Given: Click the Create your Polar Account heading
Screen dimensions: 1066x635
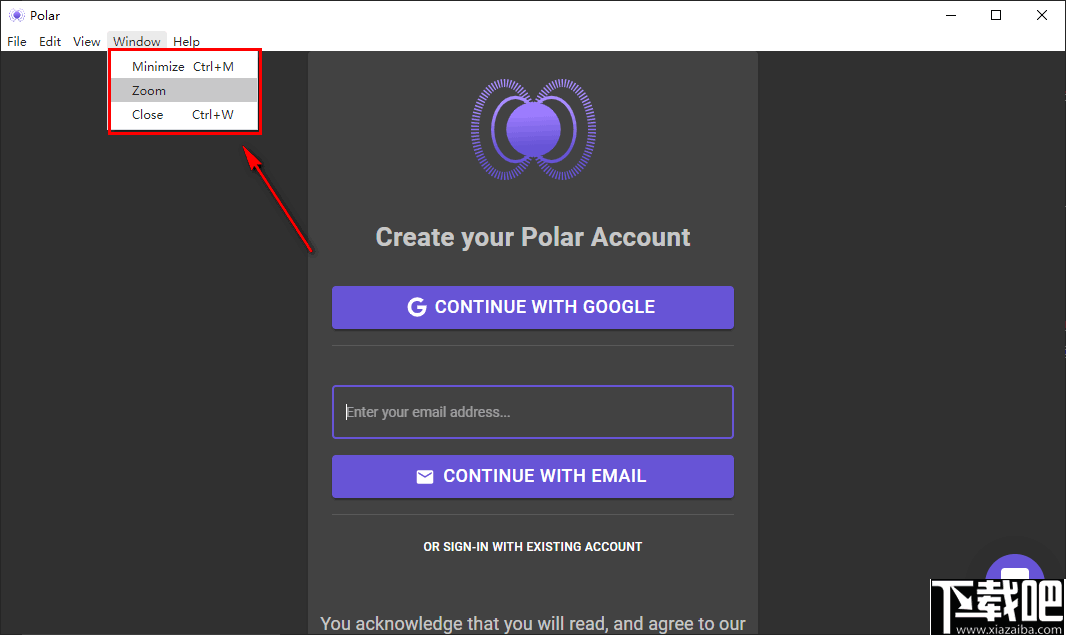Looking at the screenshot, I should coord(532,237).
